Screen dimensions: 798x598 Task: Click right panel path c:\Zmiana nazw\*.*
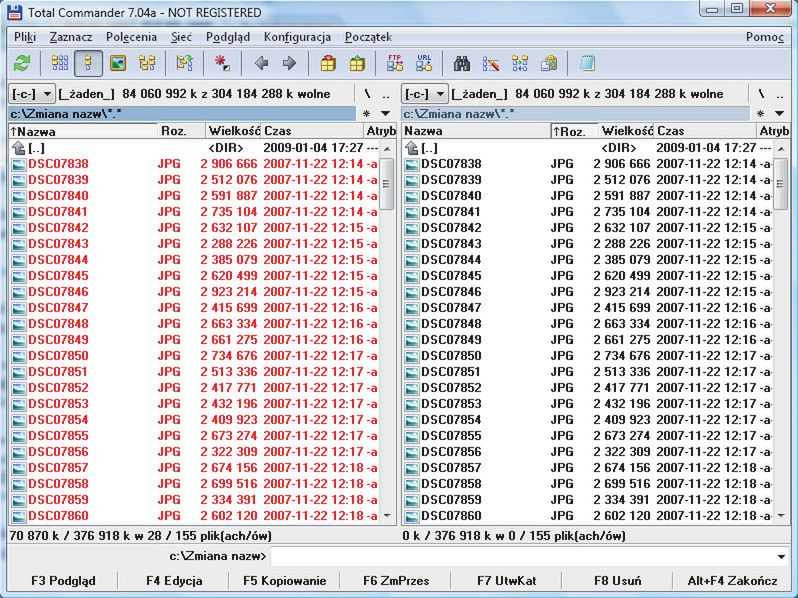click(x=576, y=113)
